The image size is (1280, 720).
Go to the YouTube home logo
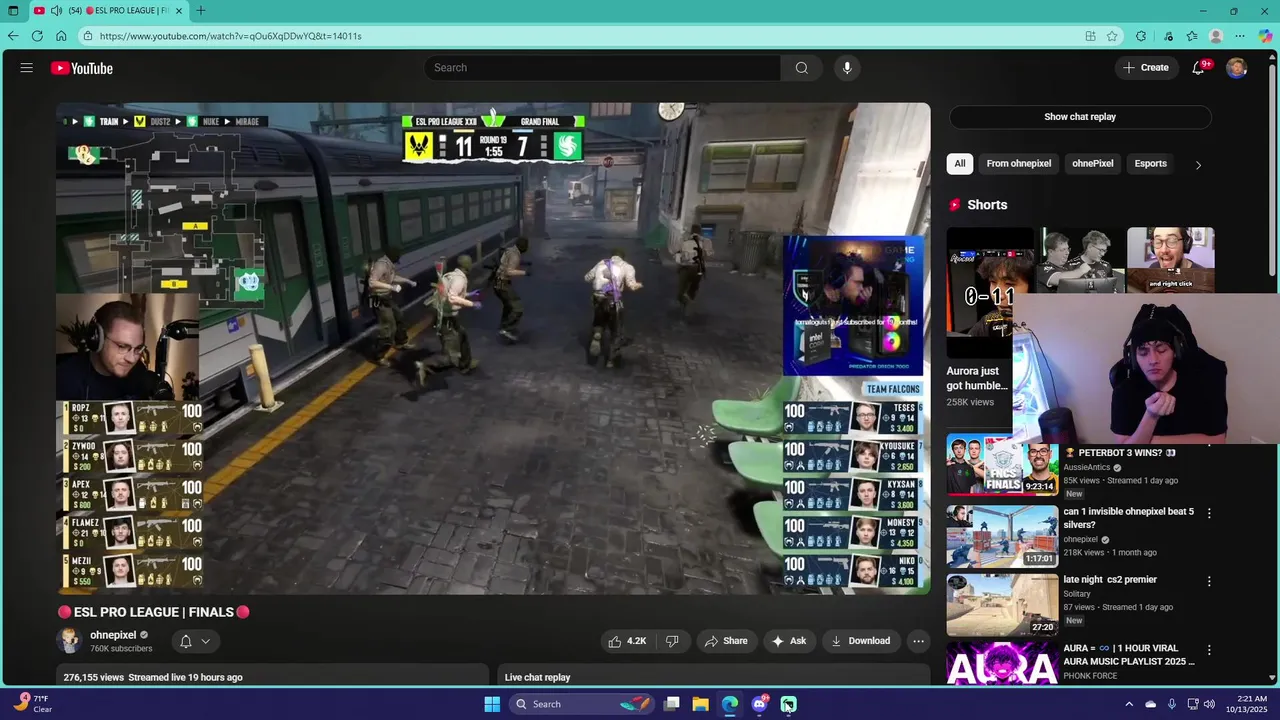coord(82,68)
